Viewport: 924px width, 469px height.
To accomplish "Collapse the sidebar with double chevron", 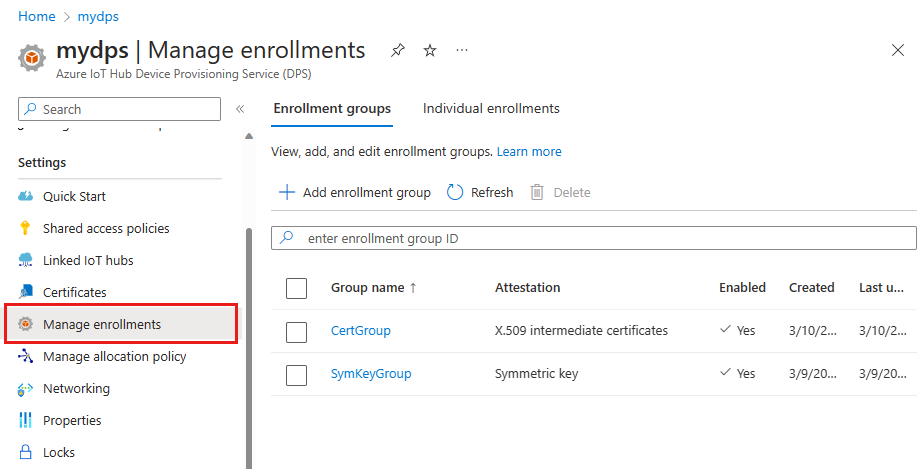I will click(240, 109).
